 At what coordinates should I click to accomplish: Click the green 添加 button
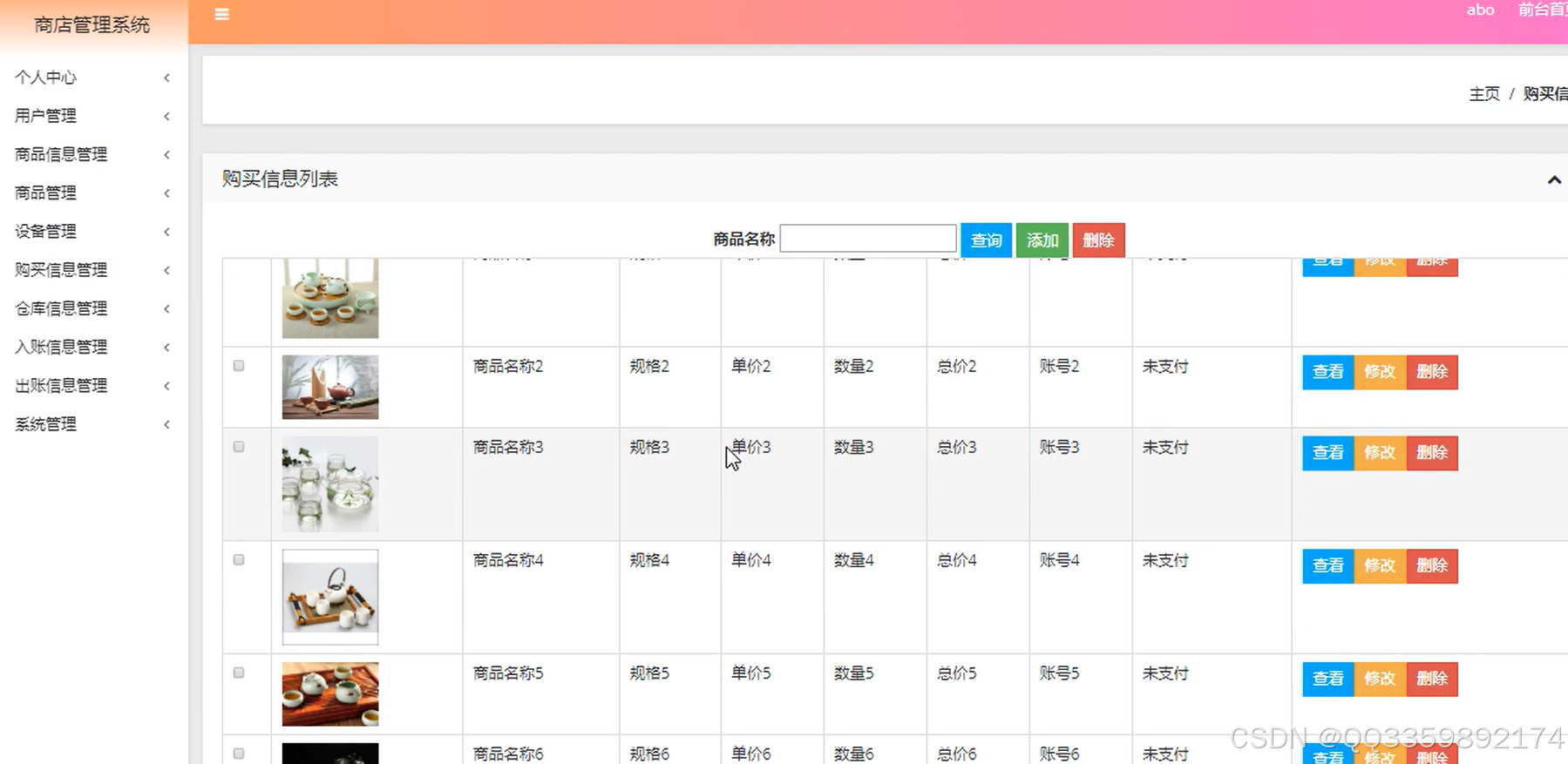[1042, 240]
